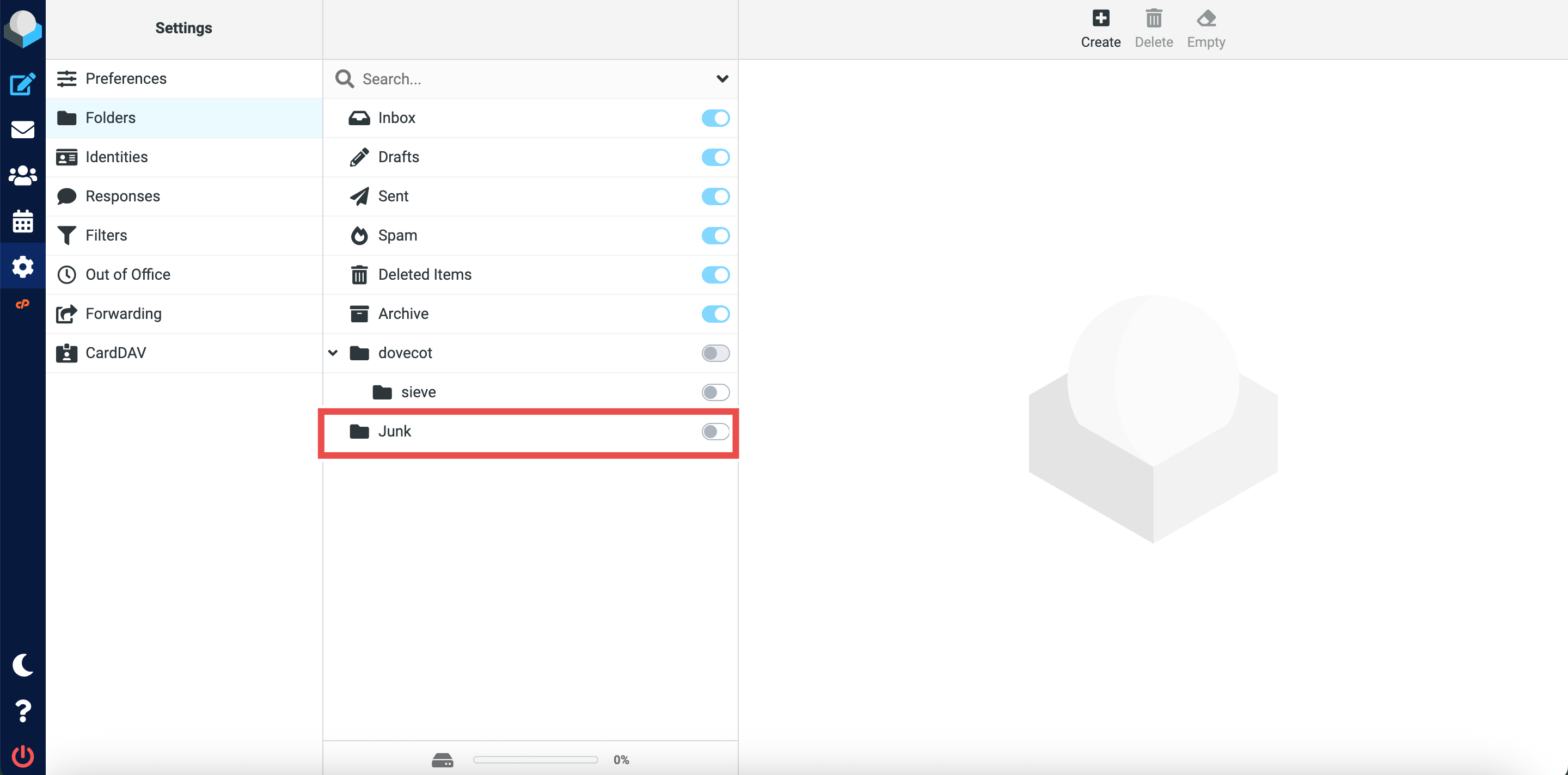
Task: Open the Calendar sidebar icon
Action: coord(22,222)
